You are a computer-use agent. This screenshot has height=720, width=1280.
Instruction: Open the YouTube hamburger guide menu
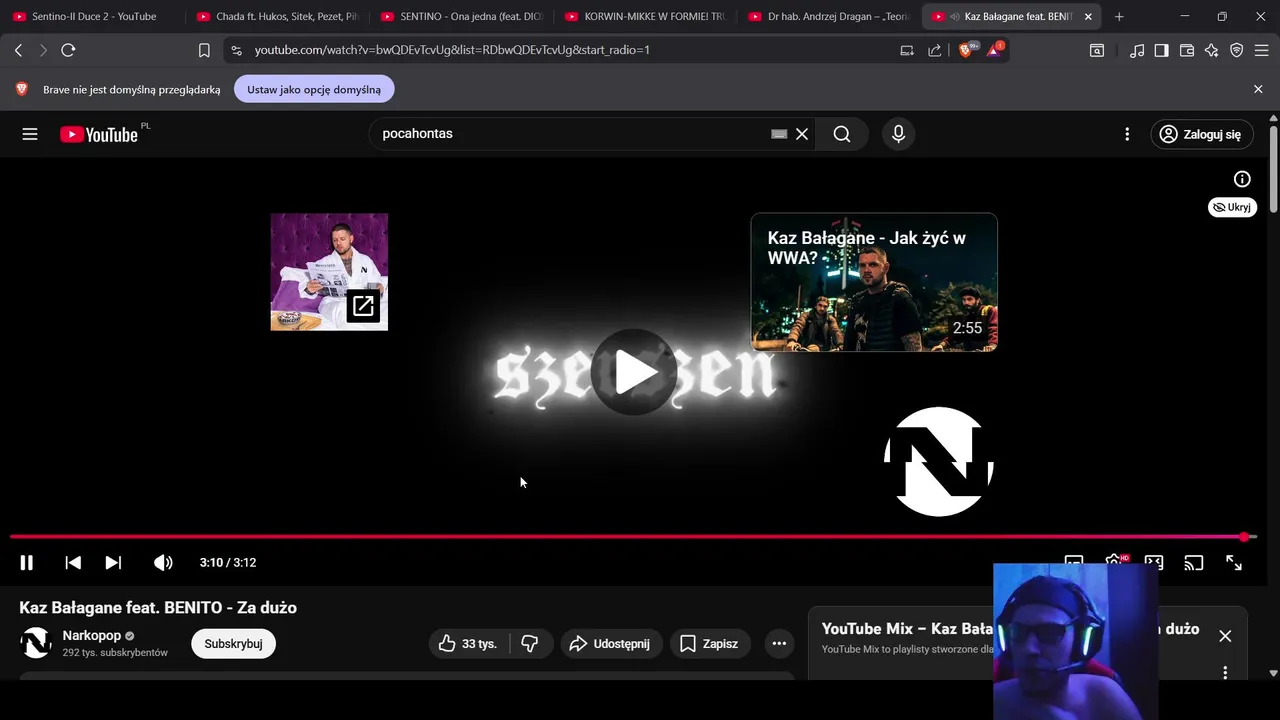[x=30, y=134]
